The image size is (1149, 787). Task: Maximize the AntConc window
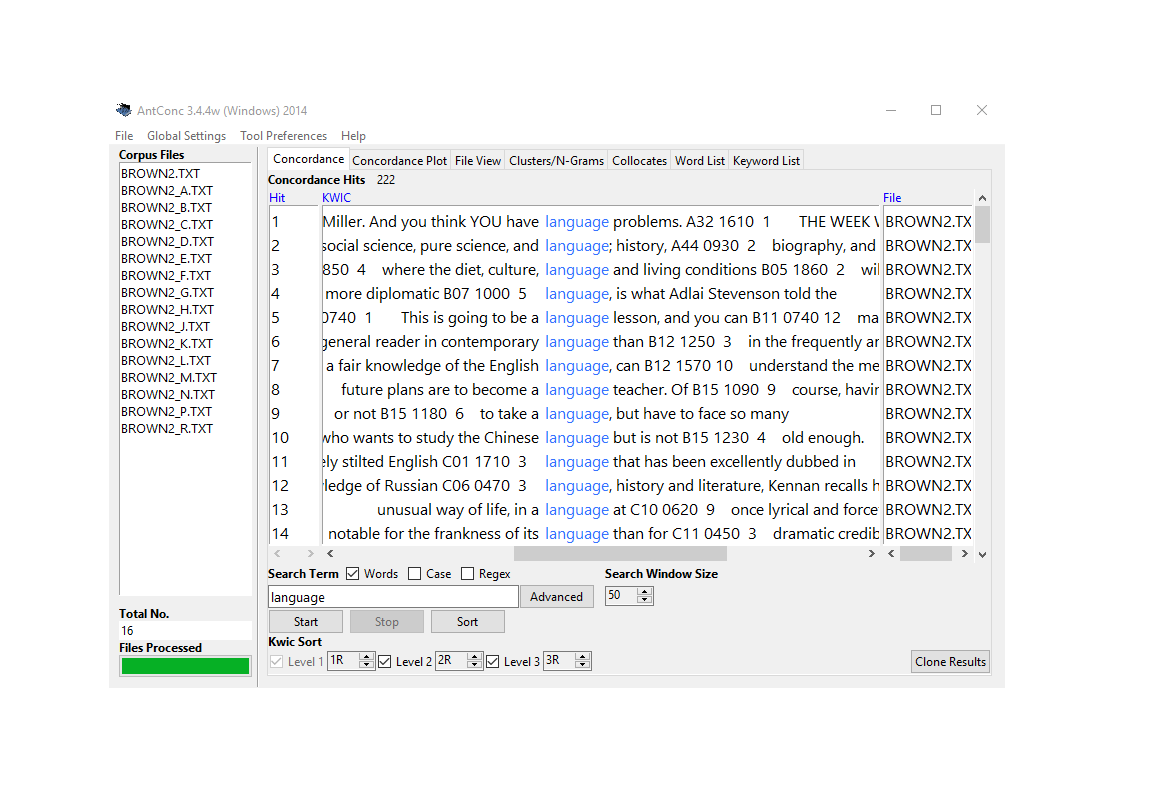click(x=936, y=110)
